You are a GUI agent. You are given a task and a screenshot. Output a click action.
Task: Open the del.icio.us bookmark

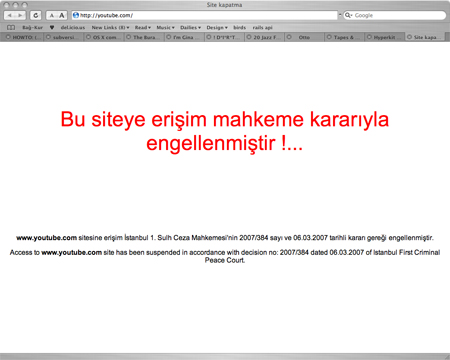pos(73,28)
